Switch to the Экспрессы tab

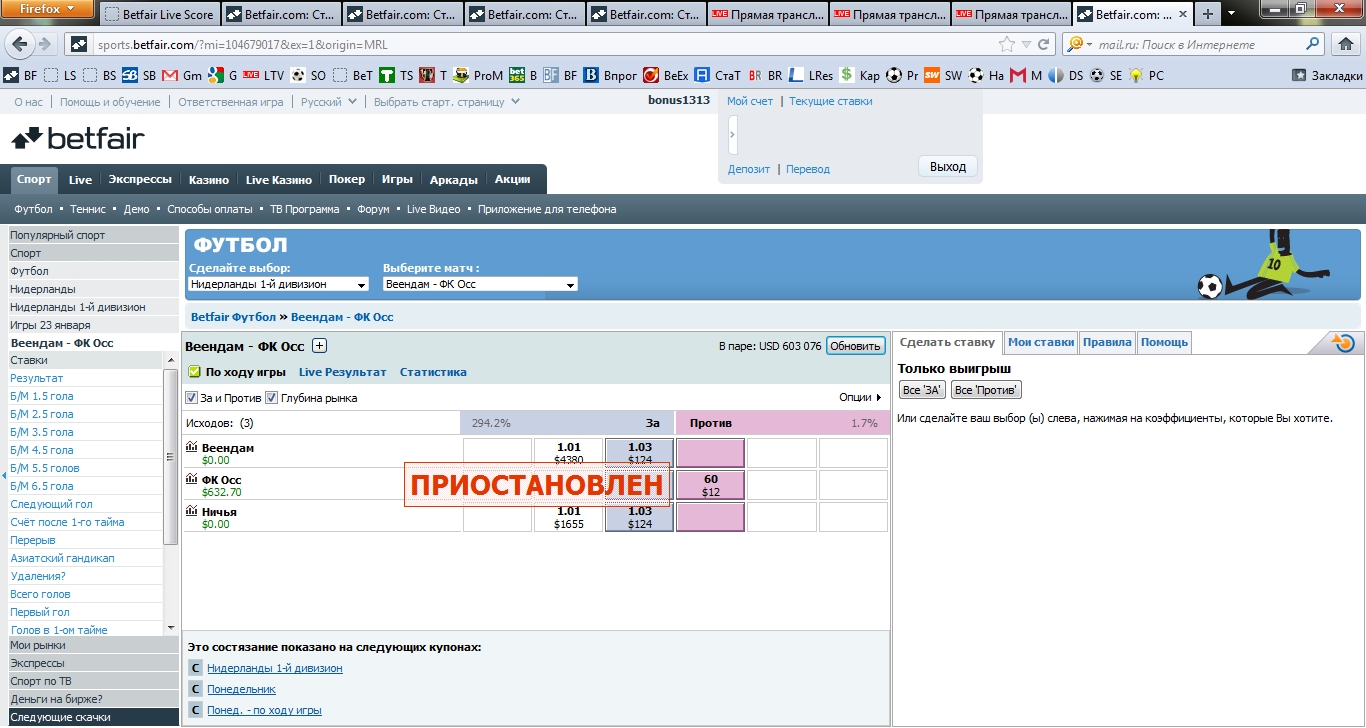140,180
